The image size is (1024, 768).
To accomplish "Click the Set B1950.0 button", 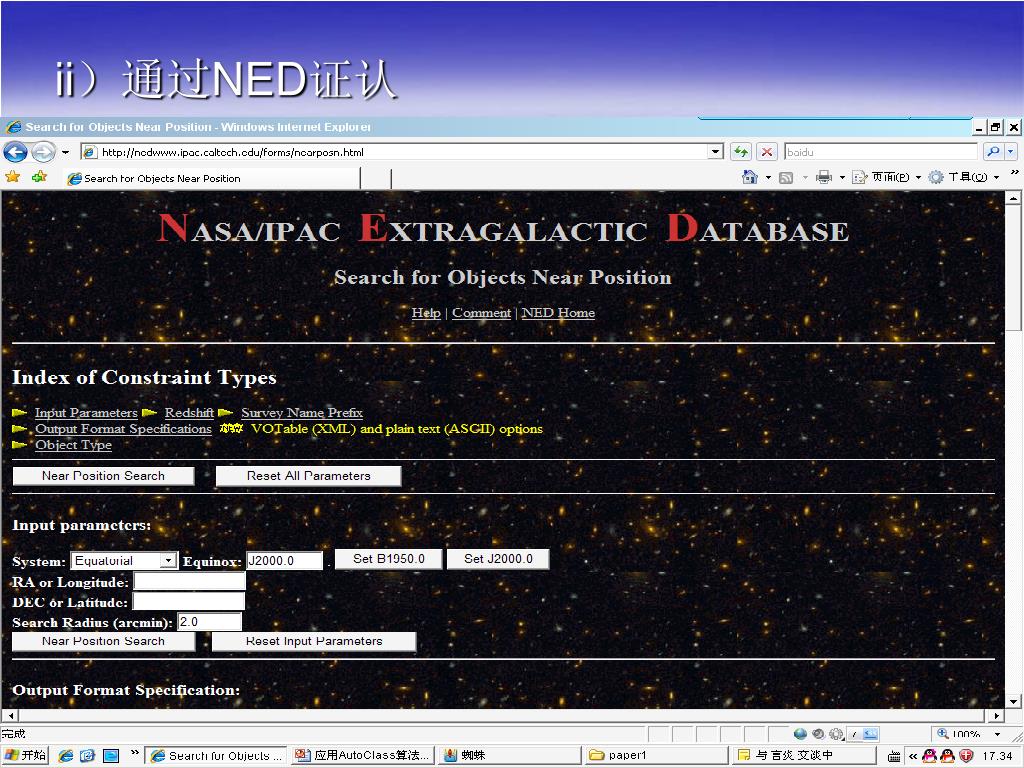I will coord(389,559).
